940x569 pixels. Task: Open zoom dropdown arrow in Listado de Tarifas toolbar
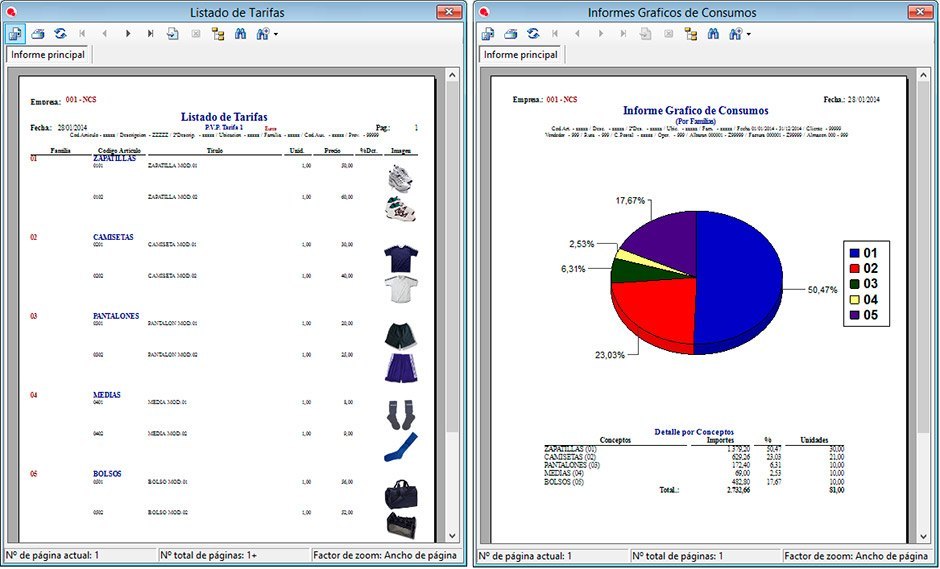275,34
